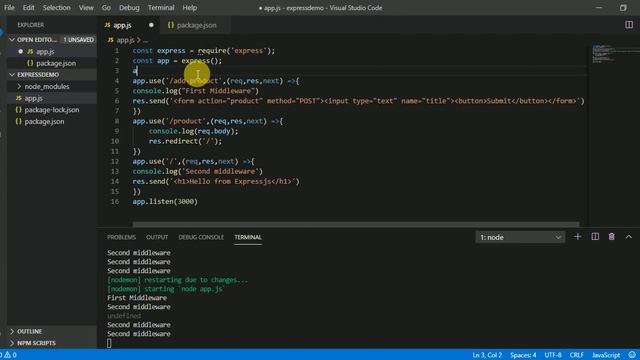
Task: Open the Terminal menu
Action: (x=161, y=7)
